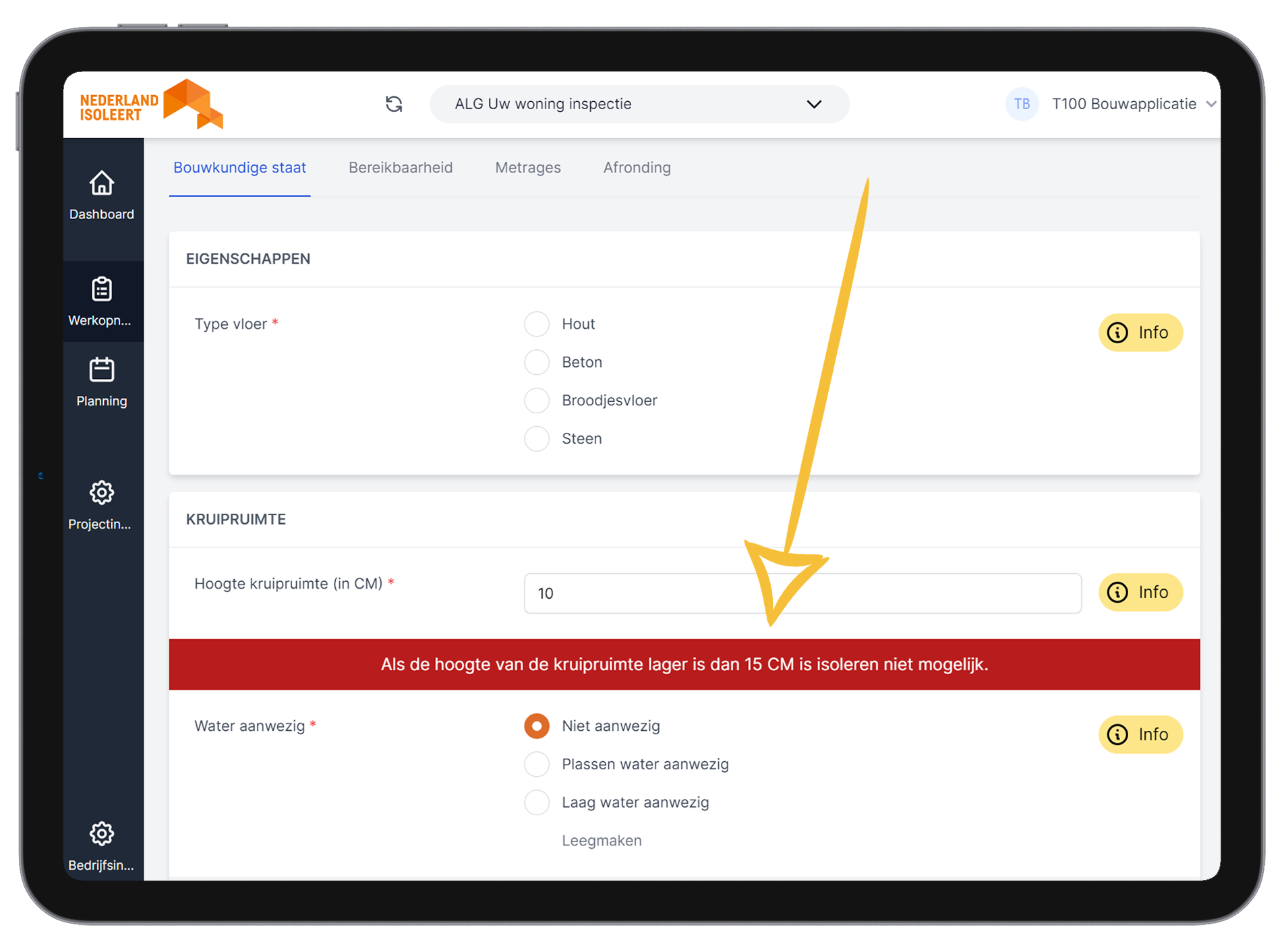
Task: Open Bedrijfsin... gear icon at sidebar bottom
Action: [102, 834]
